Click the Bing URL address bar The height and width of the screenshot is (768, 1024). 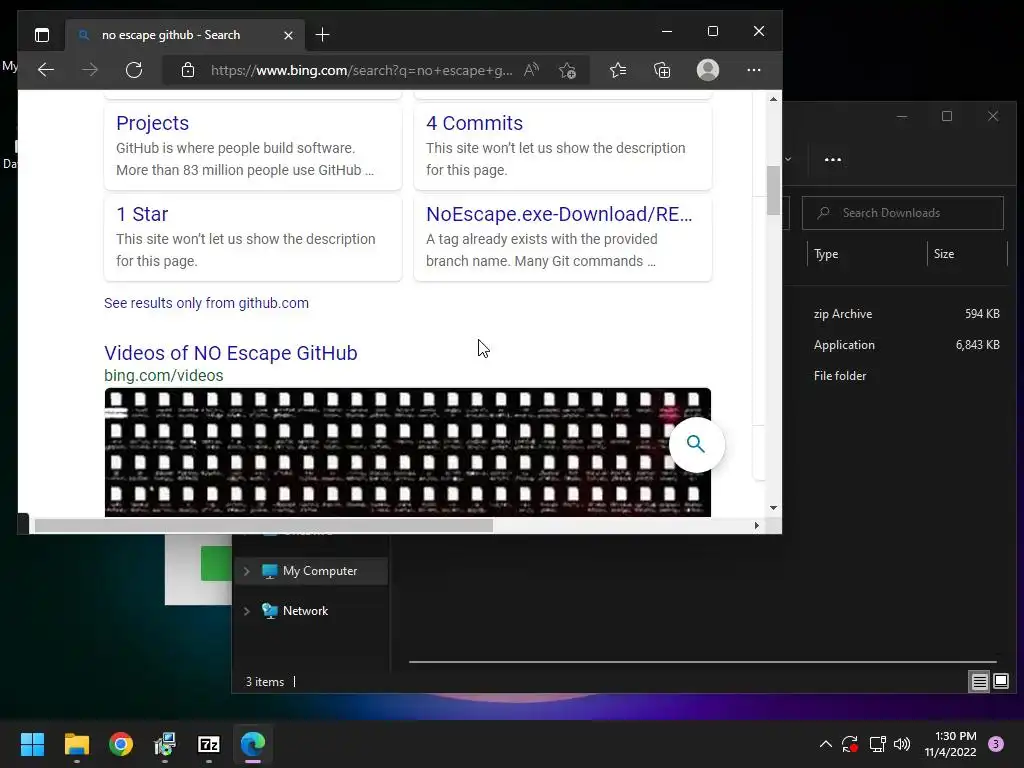(361, 70)
